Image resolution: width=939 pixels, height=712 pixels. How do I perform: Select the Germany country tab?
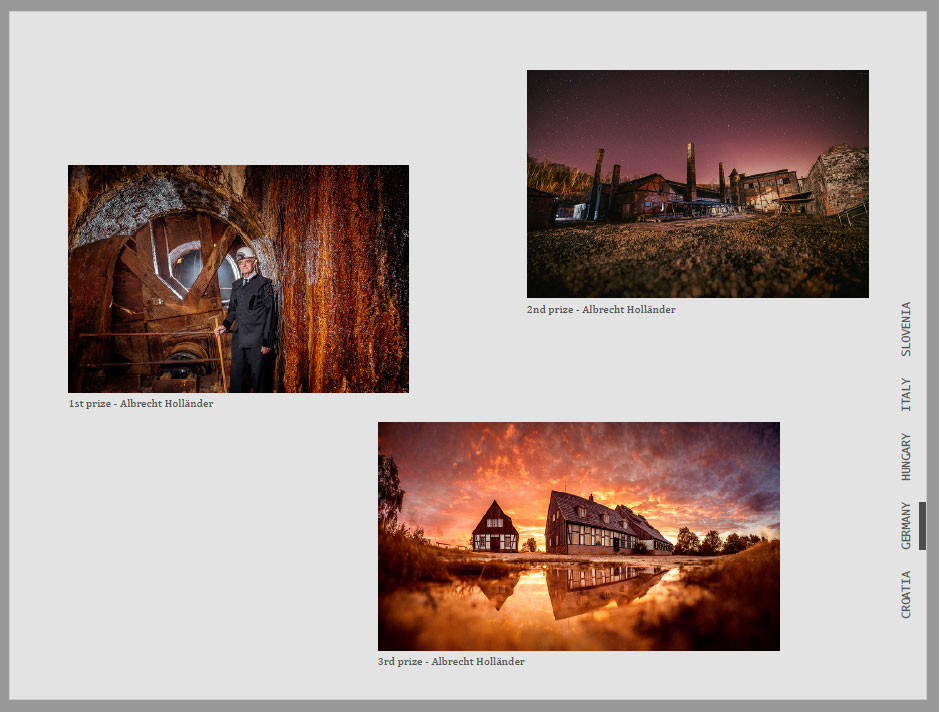[906, 525]
